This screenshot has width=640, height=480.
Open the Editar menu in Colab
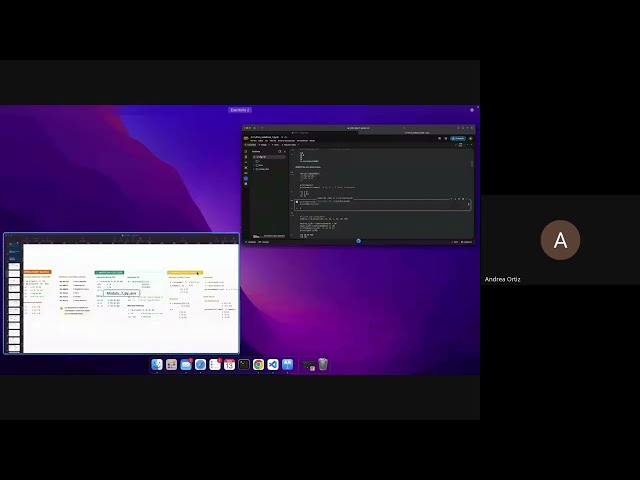(260, 140)
